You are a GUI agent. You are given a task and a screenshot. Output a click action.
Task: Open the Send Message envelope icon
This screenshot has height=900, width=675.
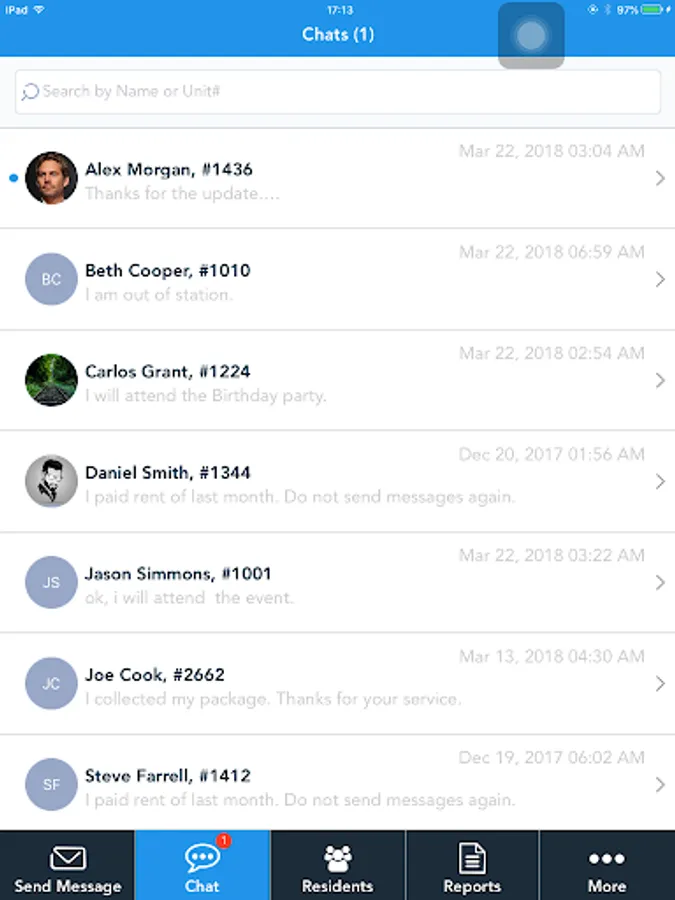tap(68, 859)
